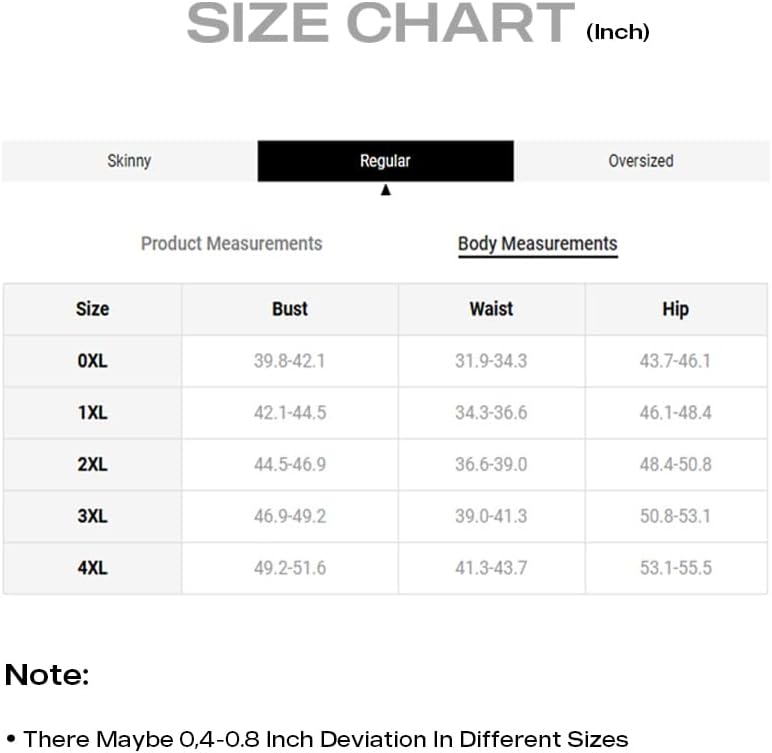This screenshot has height=753, width=772.
Task: Select the 4XL size row label
Action: [93, 568]
